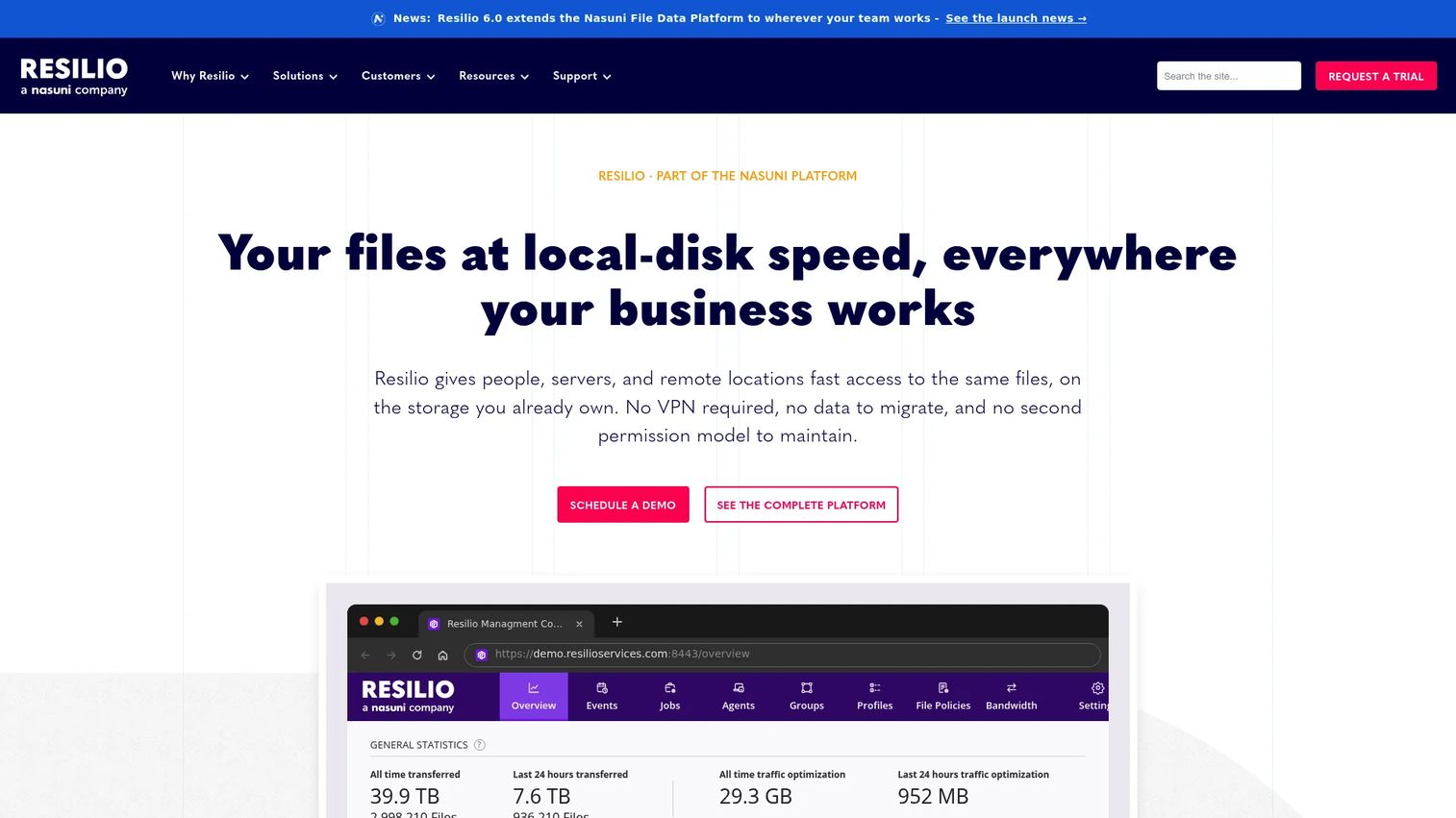Click the demo.resilioservices.com address bar
1456x818 pixels.
click(x=783, y=655)
